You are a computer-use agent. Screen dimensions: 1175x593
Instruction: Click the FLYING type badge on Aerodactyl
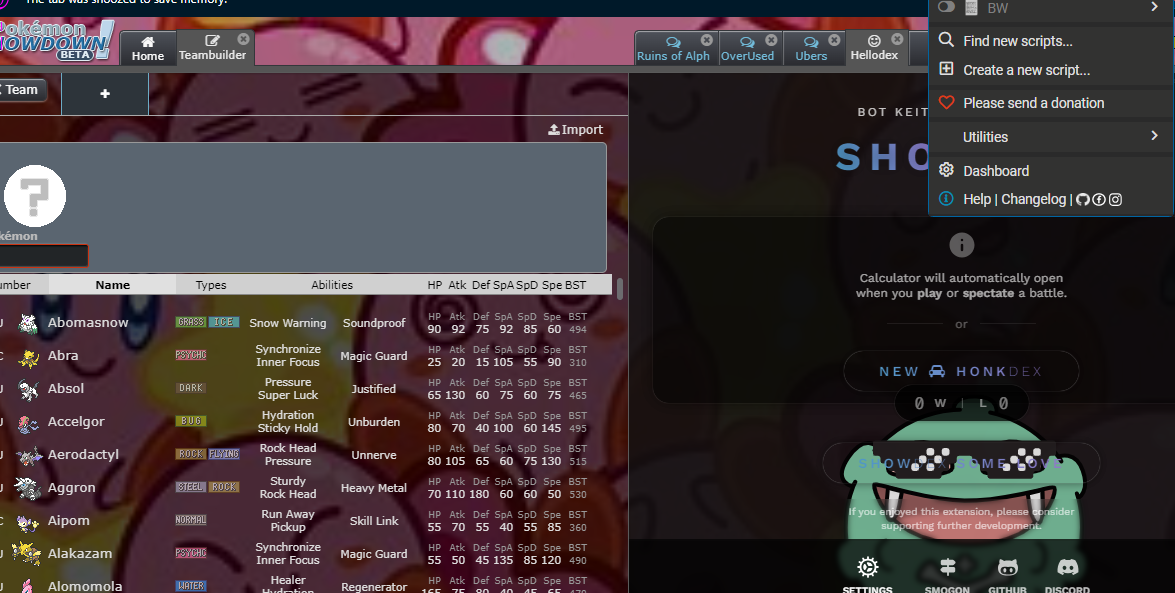tap(224, 454)
